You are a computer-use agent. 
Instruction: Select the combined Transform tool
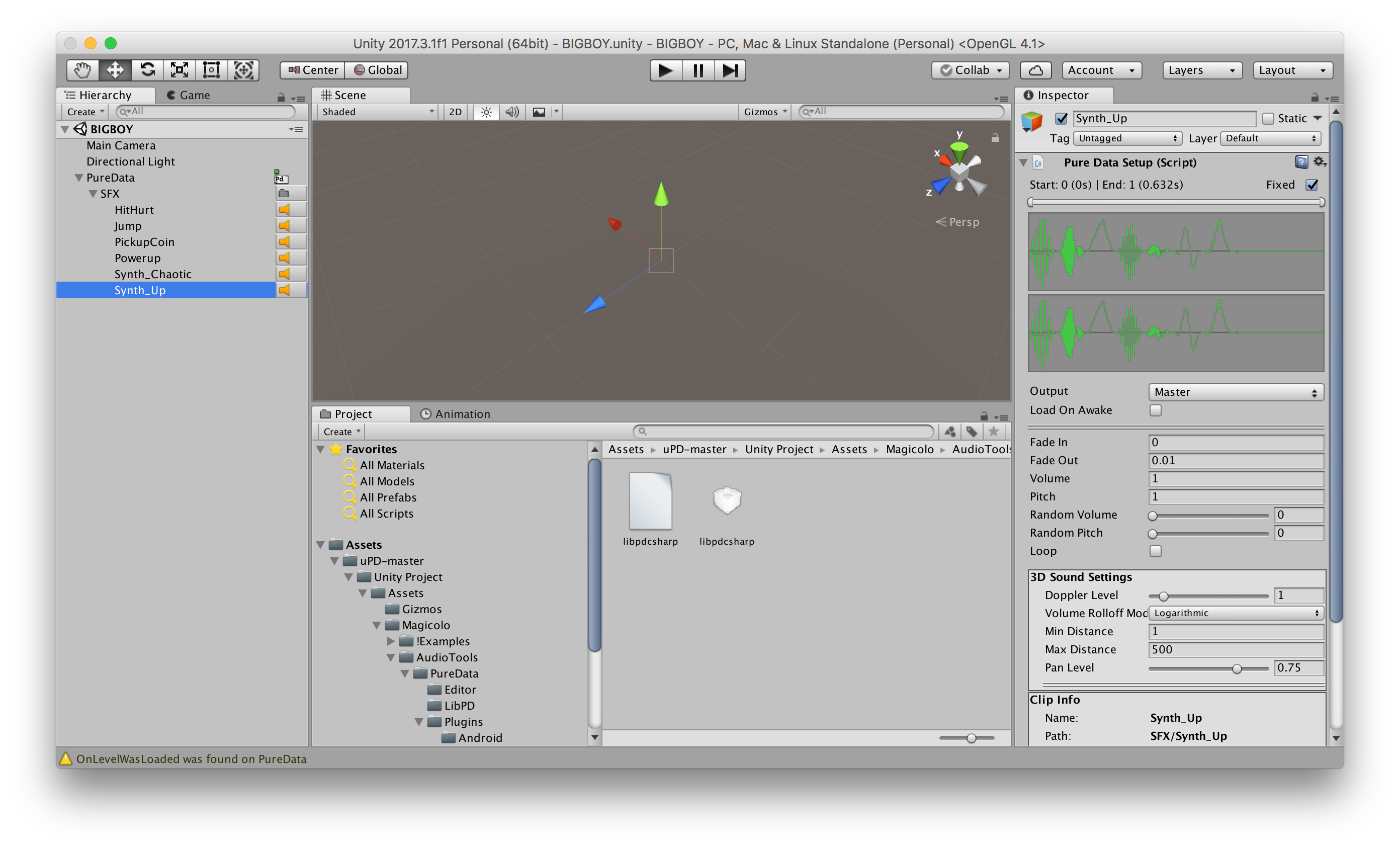pos(244,70)
